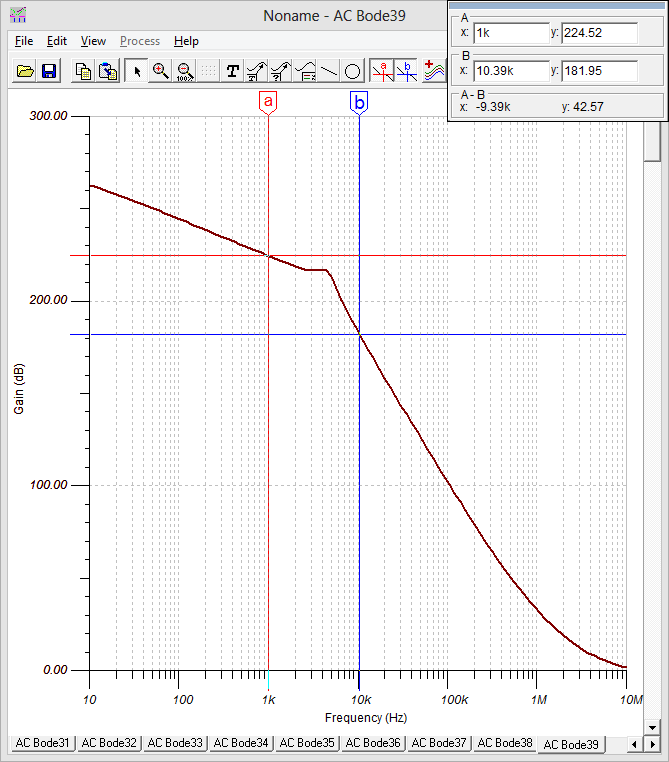
Task: Select the line drawing tool
Action: [x=328, y=71]
